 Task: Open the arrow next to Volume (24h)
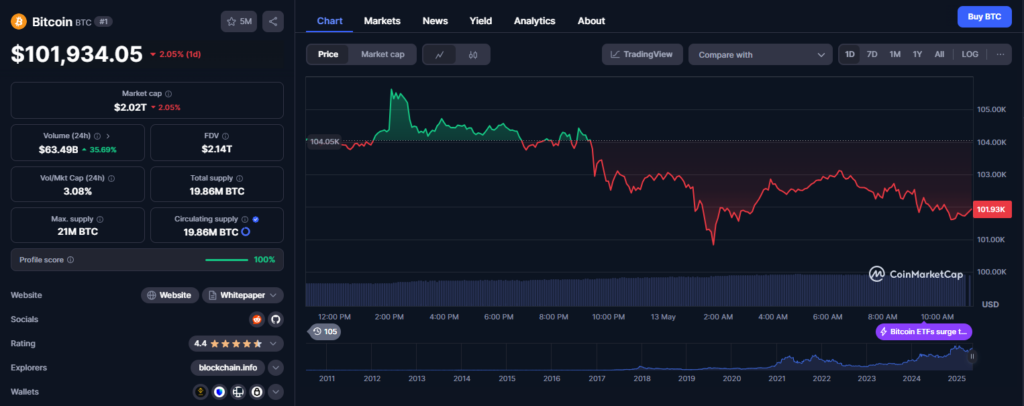coord(108,136)
